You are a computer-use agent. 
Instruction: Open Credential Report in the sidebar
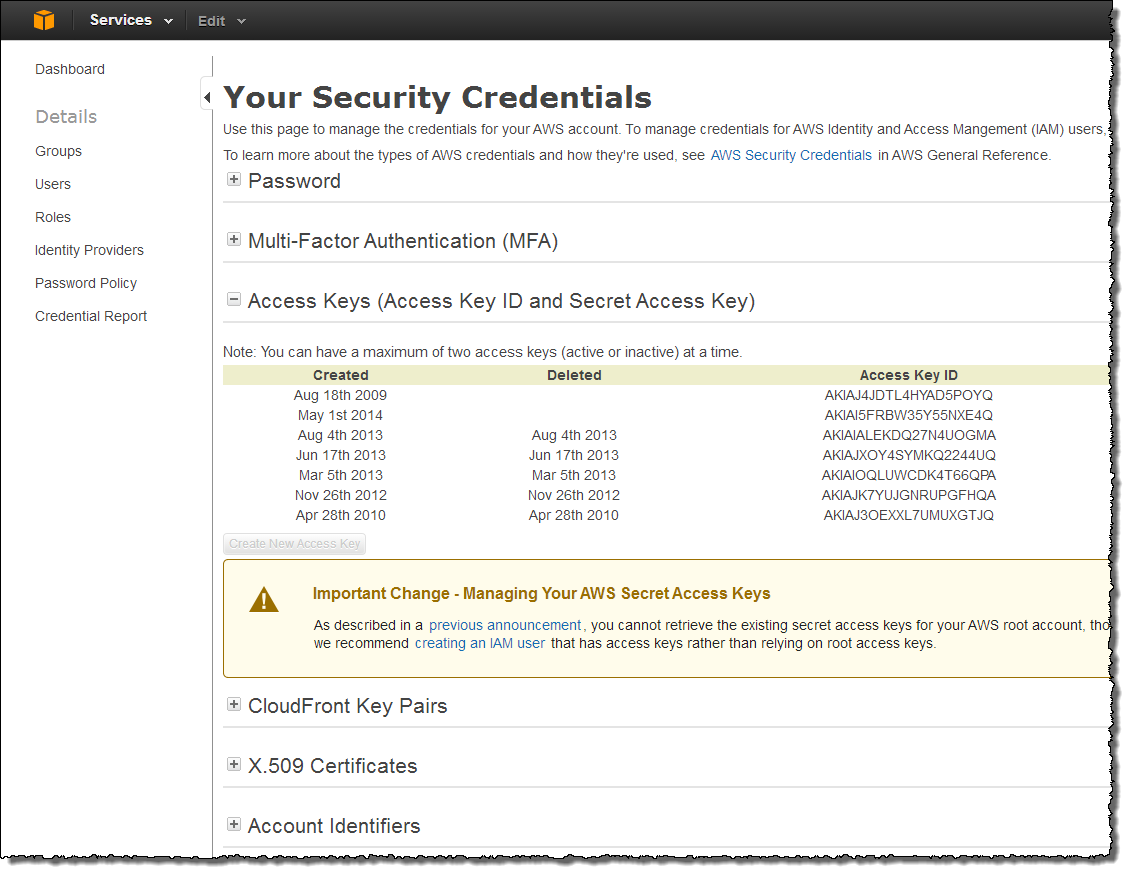pyautogui.click(x=91, y=317)
